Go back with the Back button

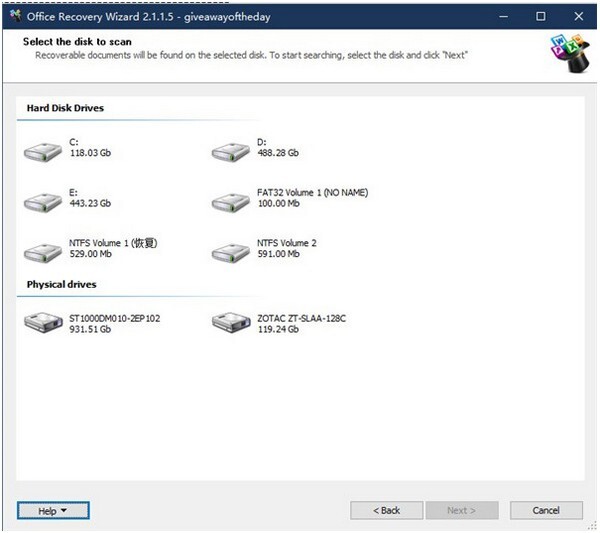(386, 510)
